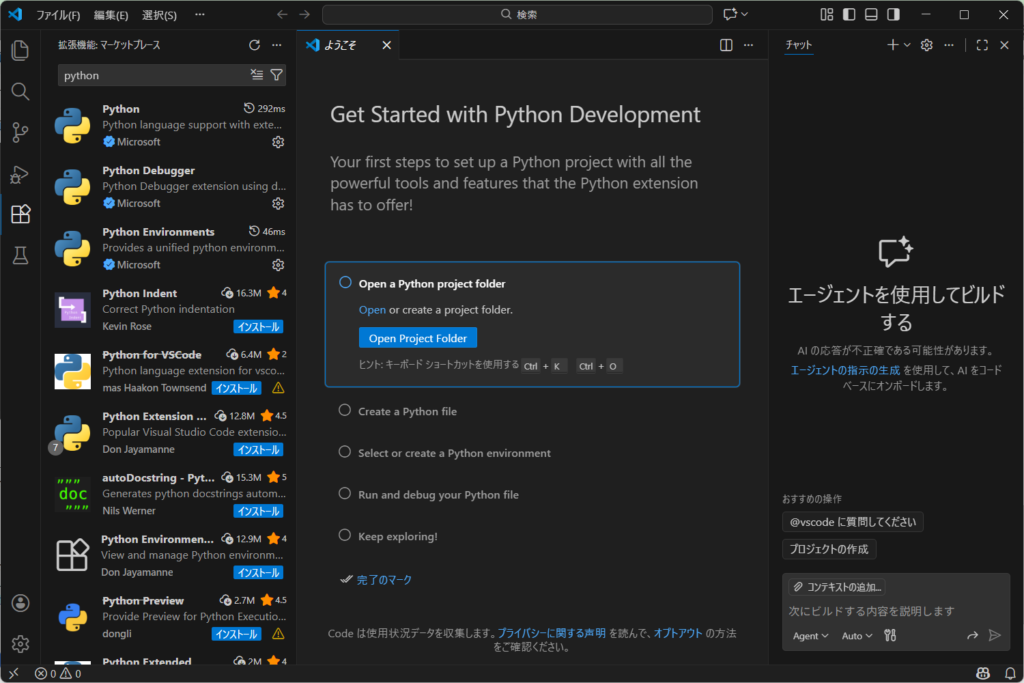Open Run and Debug view
The image size is (1024, 683).
(x=20, y=174)
